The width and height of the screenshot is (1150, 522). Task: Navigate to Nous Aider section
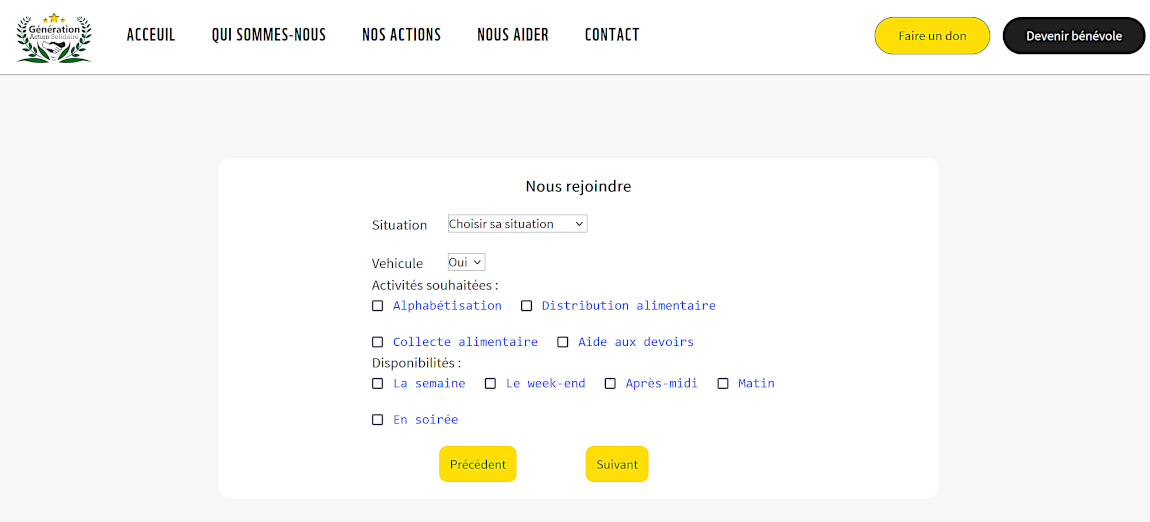512,35
